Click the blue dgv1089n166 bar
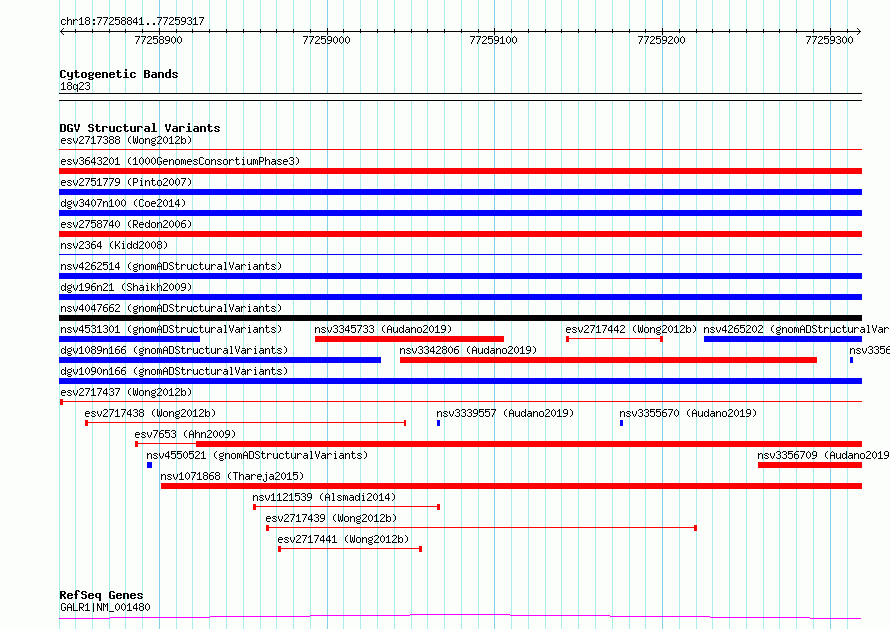This screenshot has height=629, width=890. coord(220,360)
